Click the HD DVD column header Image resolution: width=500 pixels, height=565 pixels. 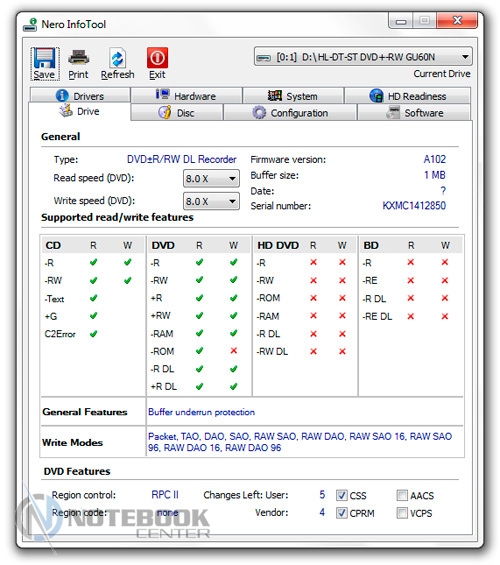click(278, 245)
